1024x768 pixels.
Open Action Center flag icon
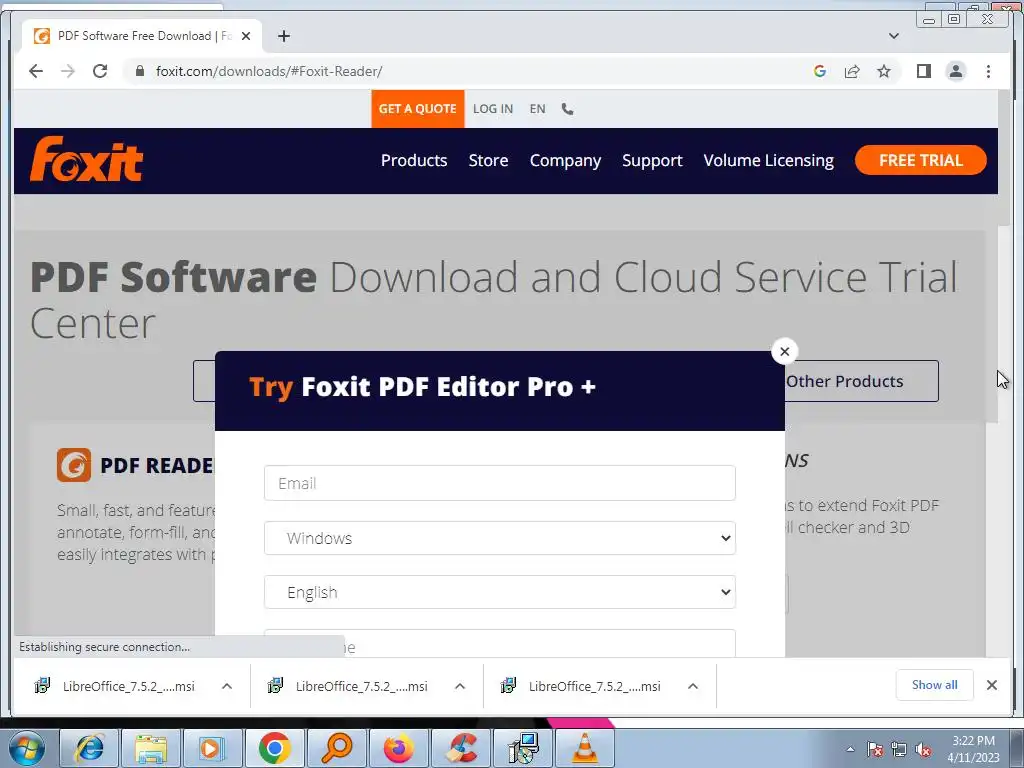(x=875, y=749)
